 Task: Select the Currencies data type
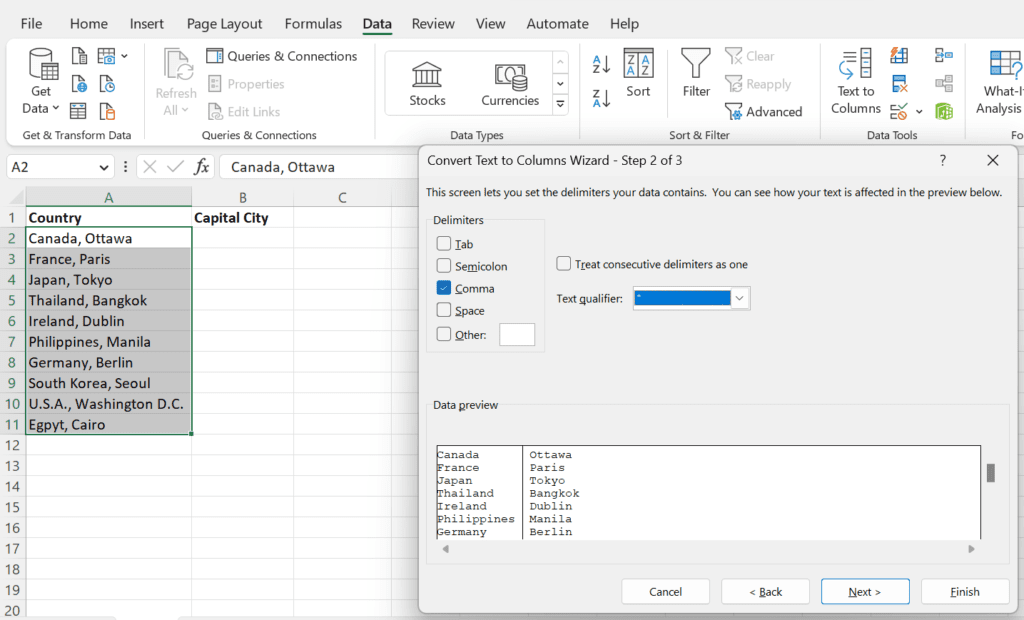click(x=510, y=80)
